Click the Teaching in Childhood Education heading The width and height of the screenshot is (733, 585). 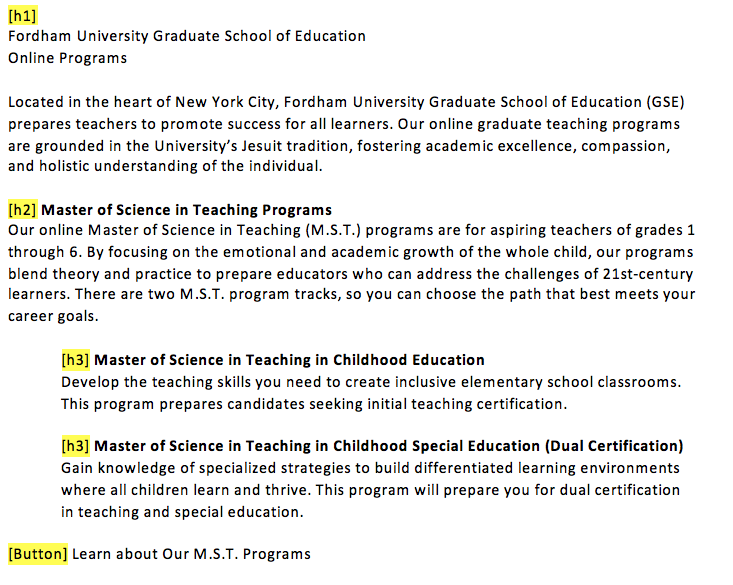[x=289, y=360]
